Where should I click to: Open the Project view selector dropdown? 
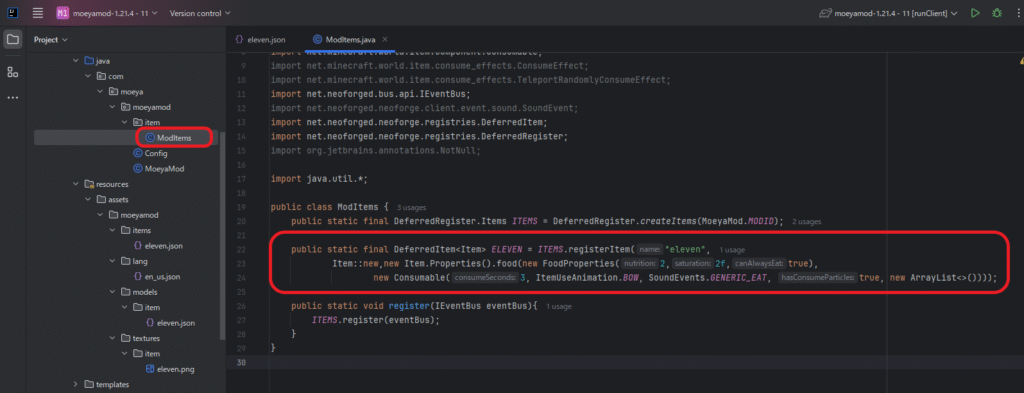coord(51,40)
